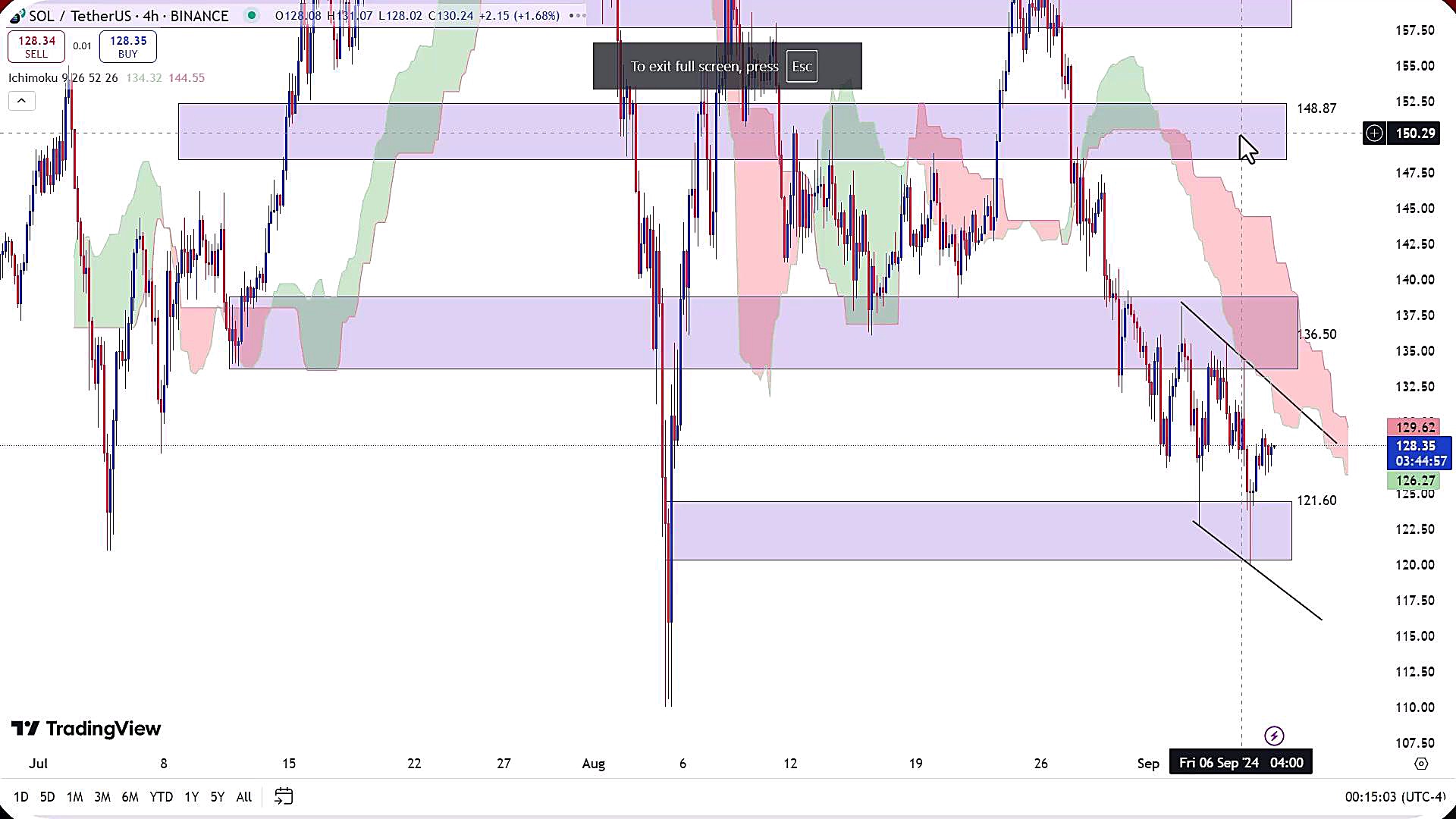Click the 128.34 SELL button
This screenshot has height=819, width=1456.
click(36, 46)
